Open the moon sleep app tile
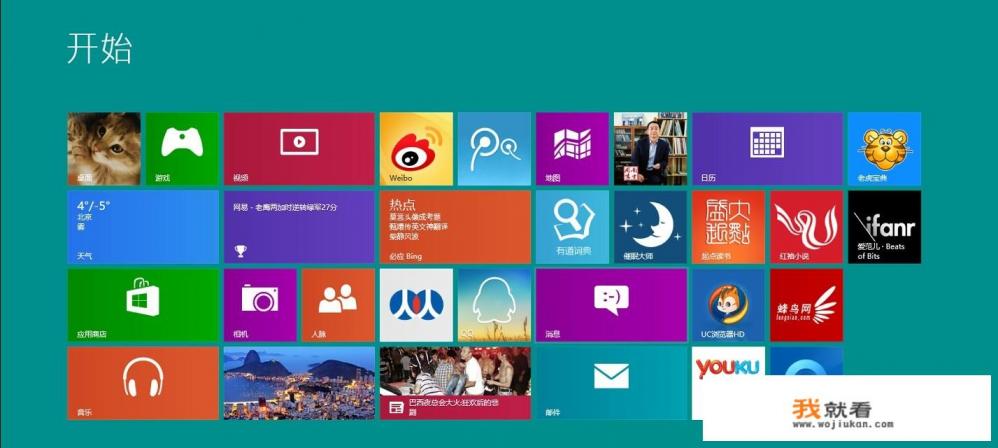Image resolution: width=998 pixels, height=448 pixels. [x=650, y=227]
